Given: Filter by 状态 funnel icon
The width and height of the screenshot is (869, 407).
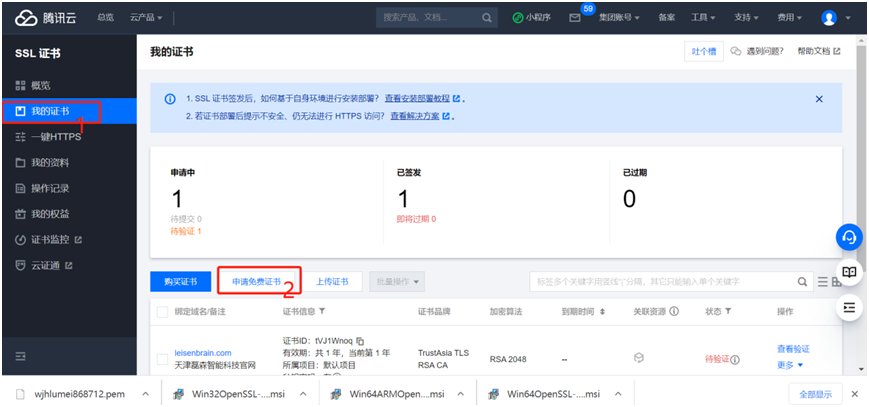Looking at the screenshot, I should pos(728,312).
